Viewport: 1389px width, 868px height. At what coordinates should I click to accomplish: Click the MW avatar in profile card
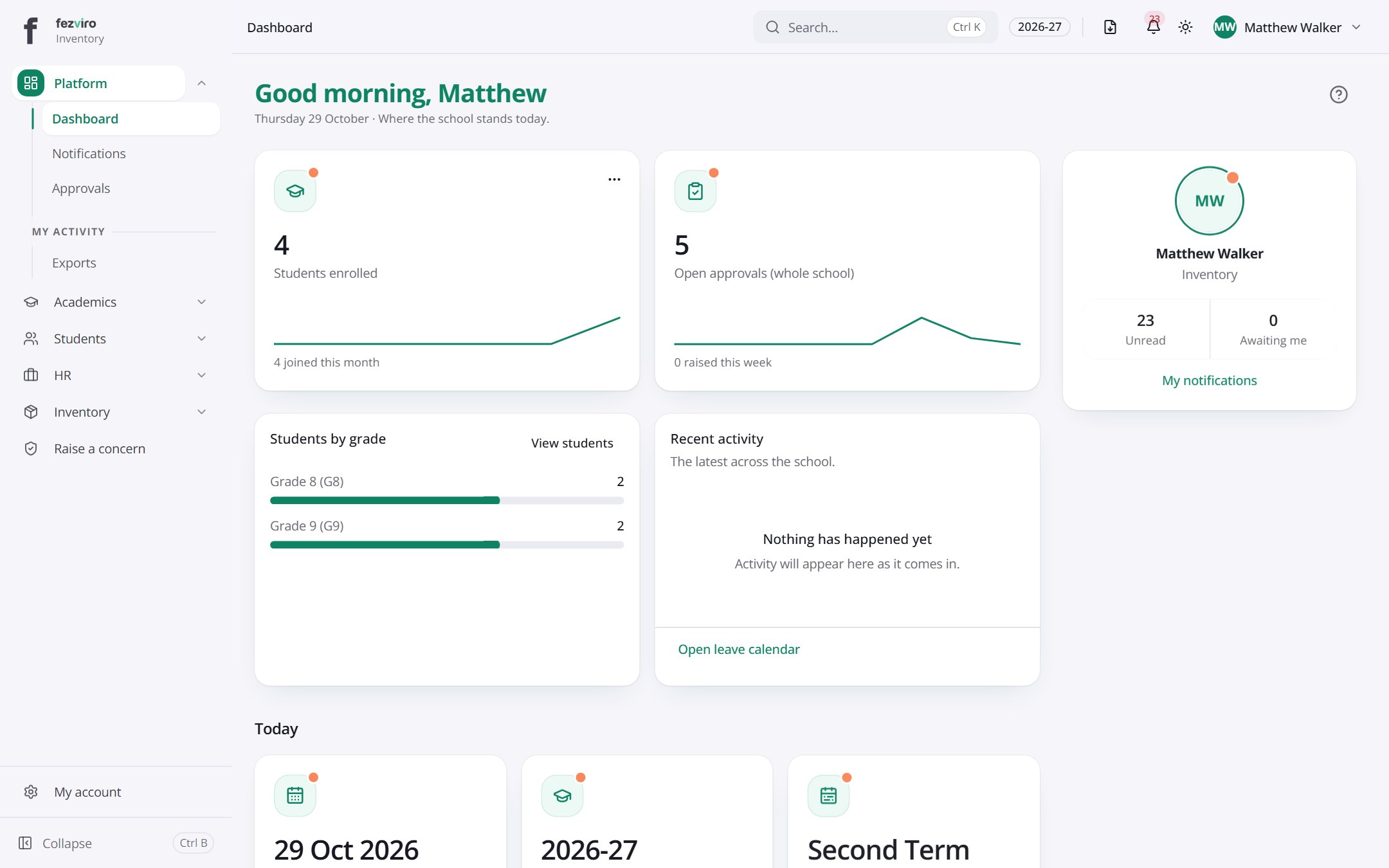[x=1209, y=201]
